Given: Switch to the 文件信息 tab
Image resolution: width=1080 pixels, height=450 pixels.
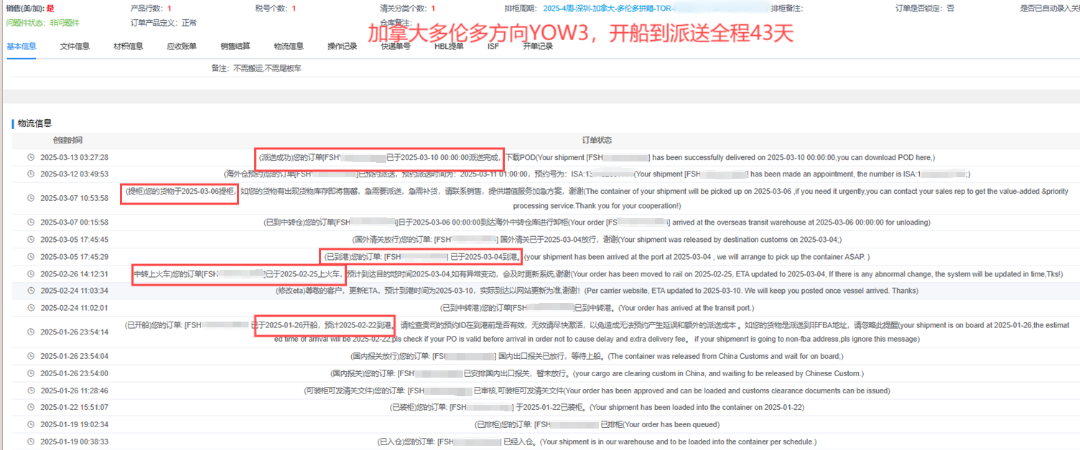Looking at the screenshot, I should pos(74,47).
